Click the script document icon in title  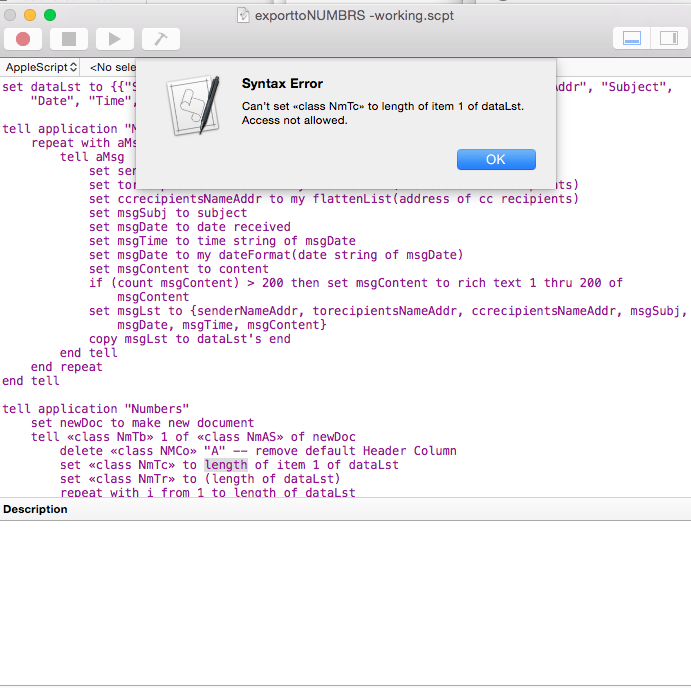click(243, 15)
